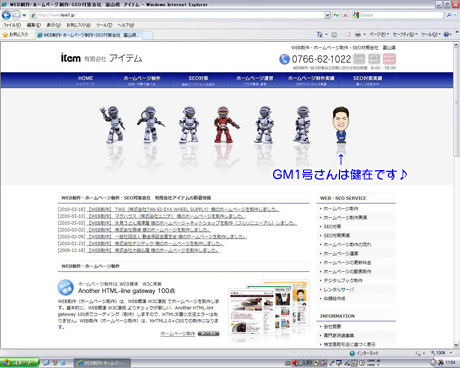The image size is (460, 368).
Task: Open ホームページ制作実績 in blue navigation bar
Action: [x=311, y=80]
